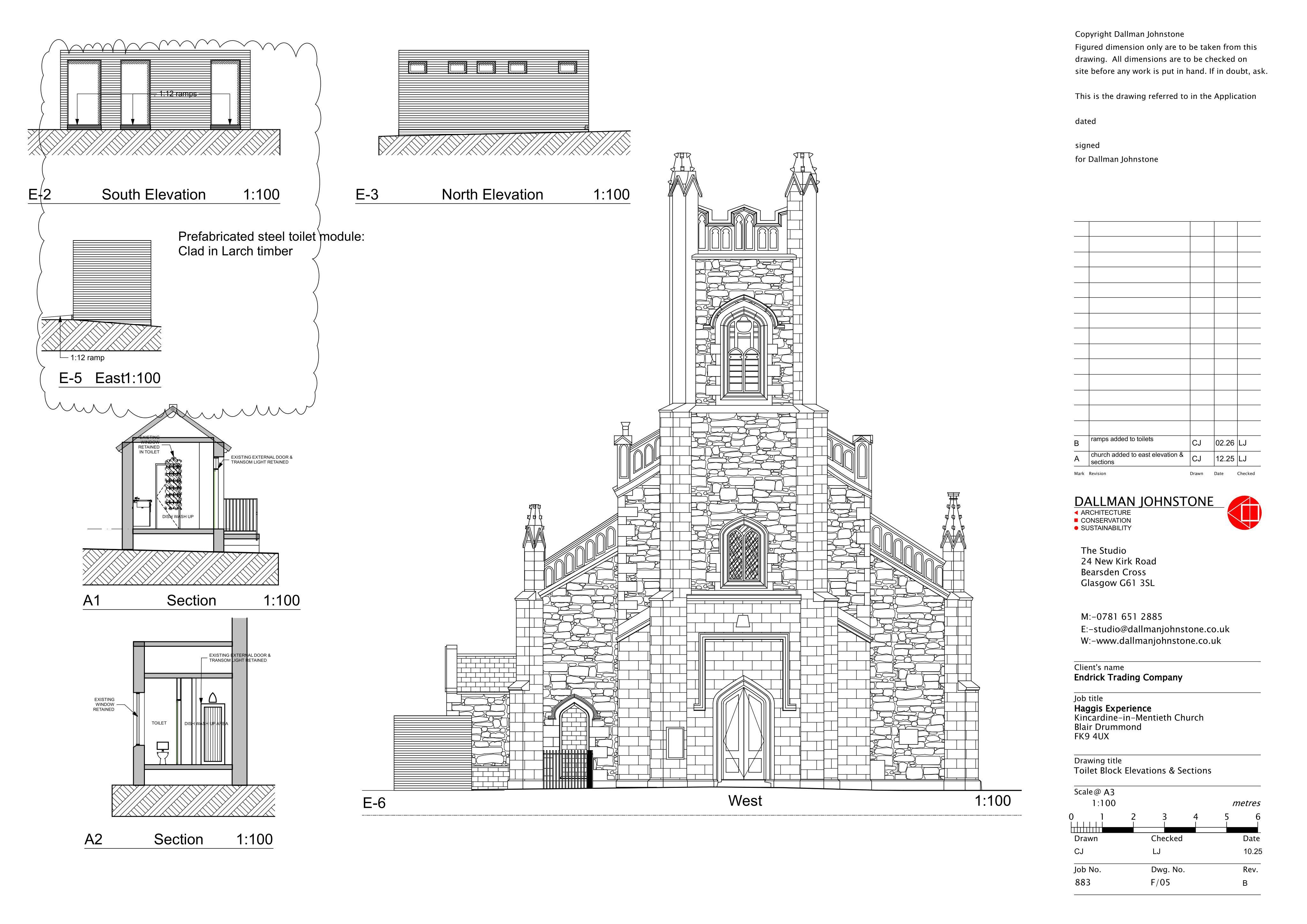Screen dimensions: 1307x924
Task: Select 'Toilet Block Elevations & Sections' drawing title
Action: click(x=1142, y=771)
